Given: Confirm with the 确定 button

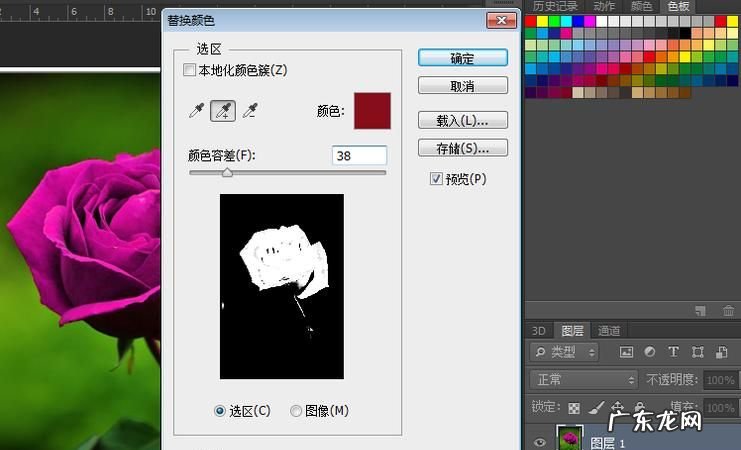Looking at the screenshot, I should [x=463, y=58].
